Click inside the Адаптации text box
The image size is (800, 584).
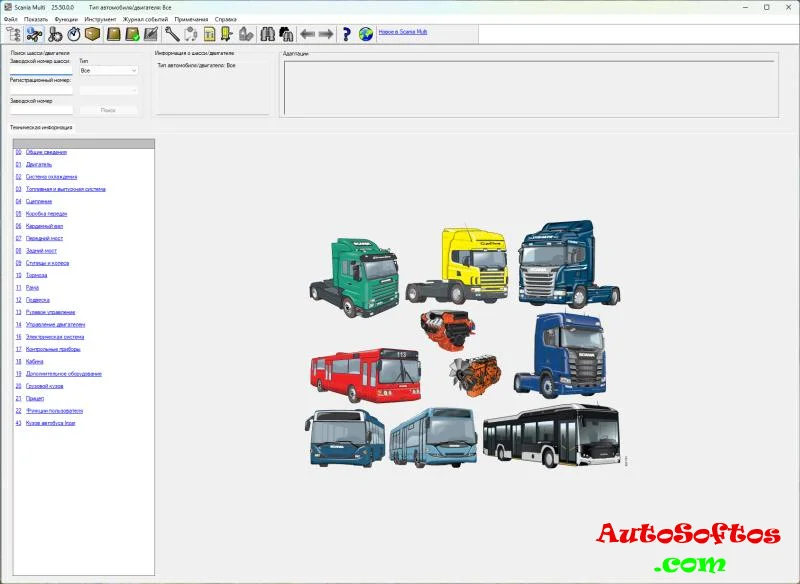pyautogui.click(x=531, y=89)
